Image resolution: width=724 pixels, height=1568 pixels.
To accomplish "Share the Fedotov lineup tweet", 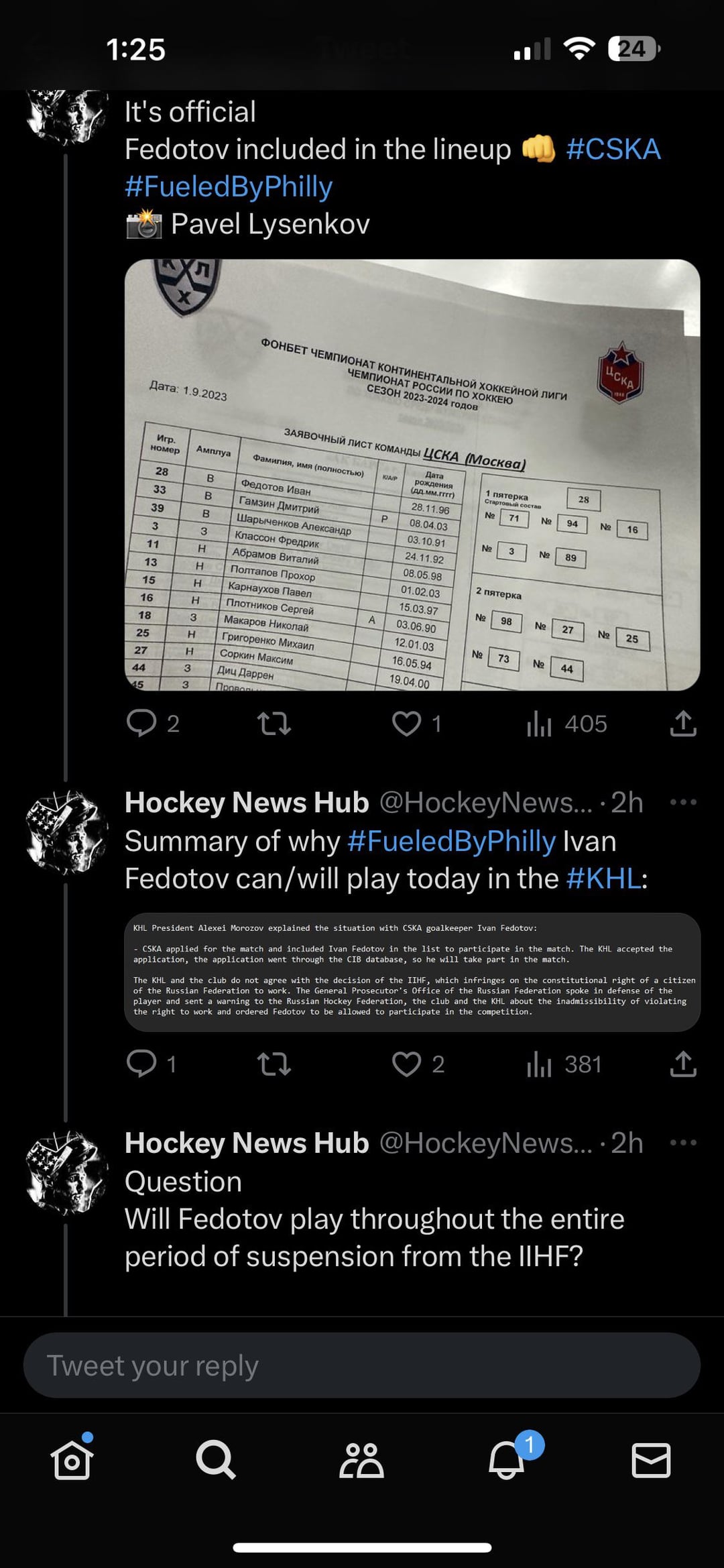I will pyautogui.click(x=683, y=724).
